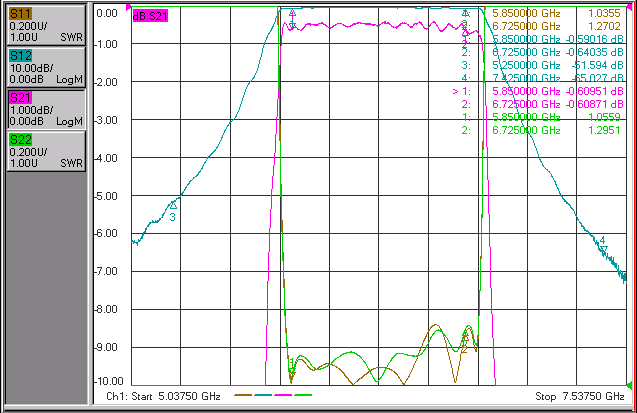This screenshot has width=637, height=413.
Task: Select the S21 trace status button
Action: 46,109
